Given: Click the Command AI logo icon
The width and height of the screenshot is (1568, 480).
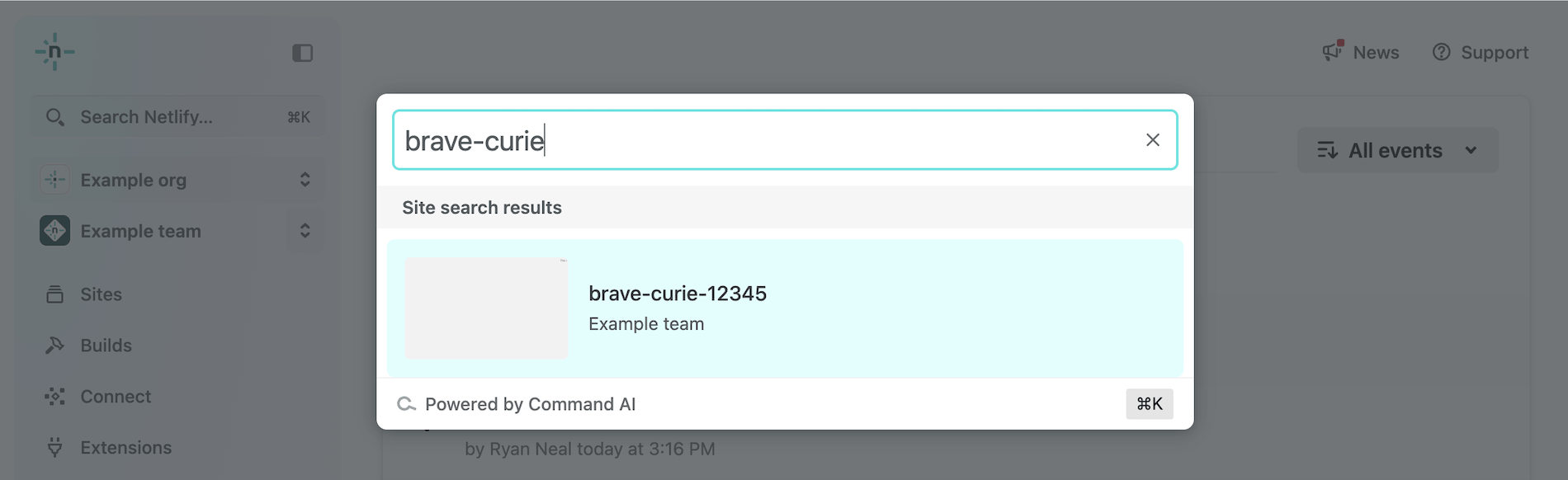Looking at the screenshot, I should pos(406,404).
